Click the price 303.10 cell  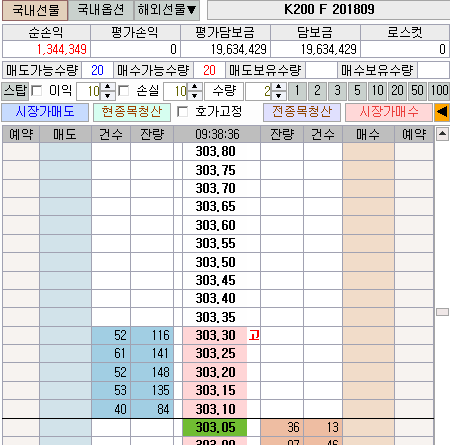215,409
